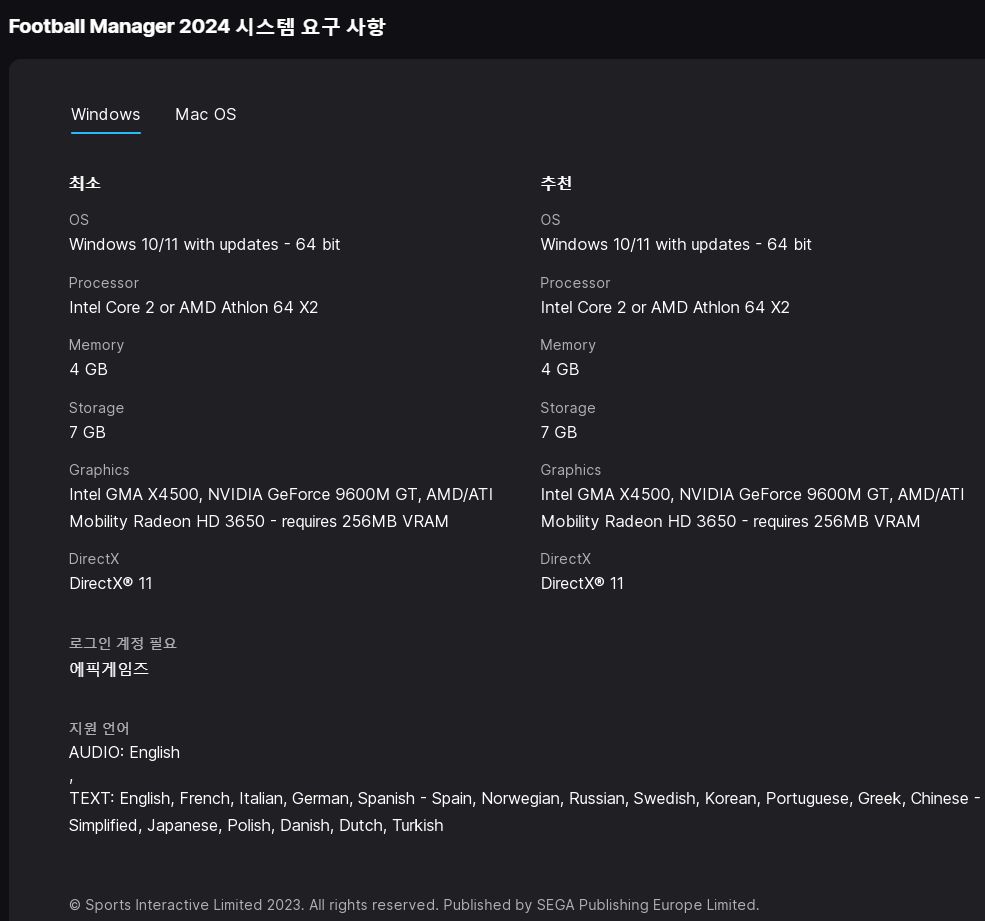
Task: Click the Memory label under 추천
Action: coord(568,345)
